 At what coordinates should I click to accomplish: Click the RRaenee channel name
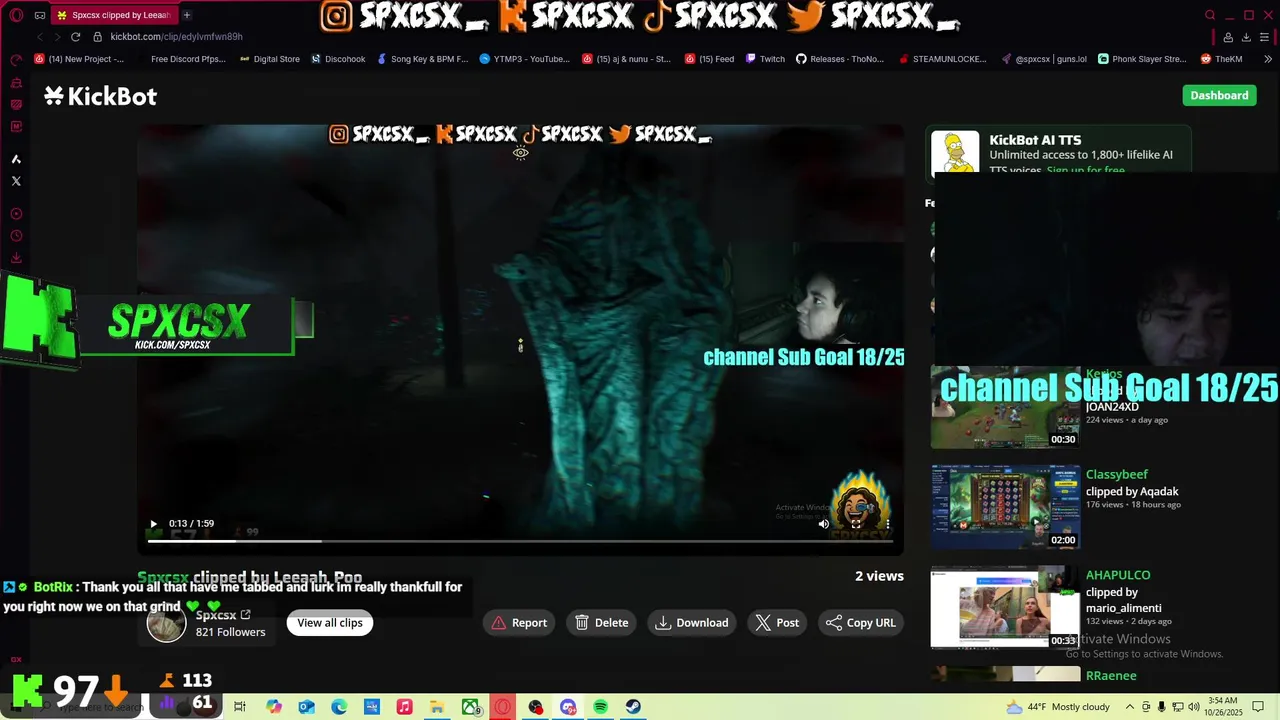[x=1111, y=676]
